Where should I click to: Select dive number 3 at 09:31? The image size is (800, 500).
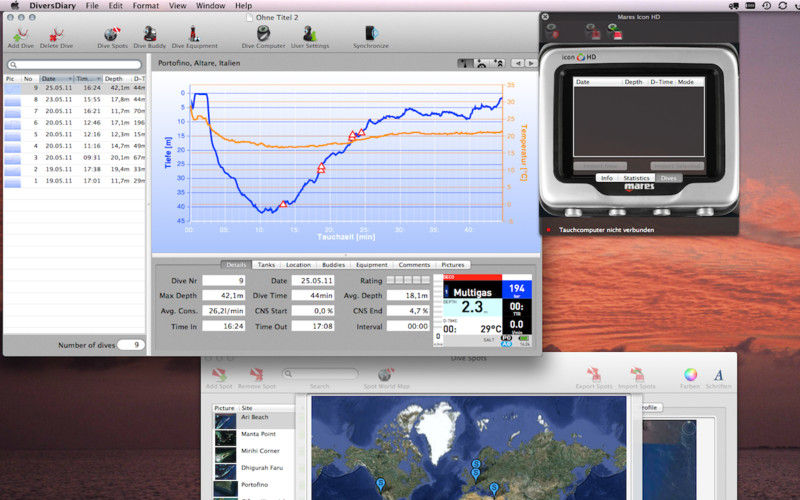pyautogui.click(x=75, y=158)
